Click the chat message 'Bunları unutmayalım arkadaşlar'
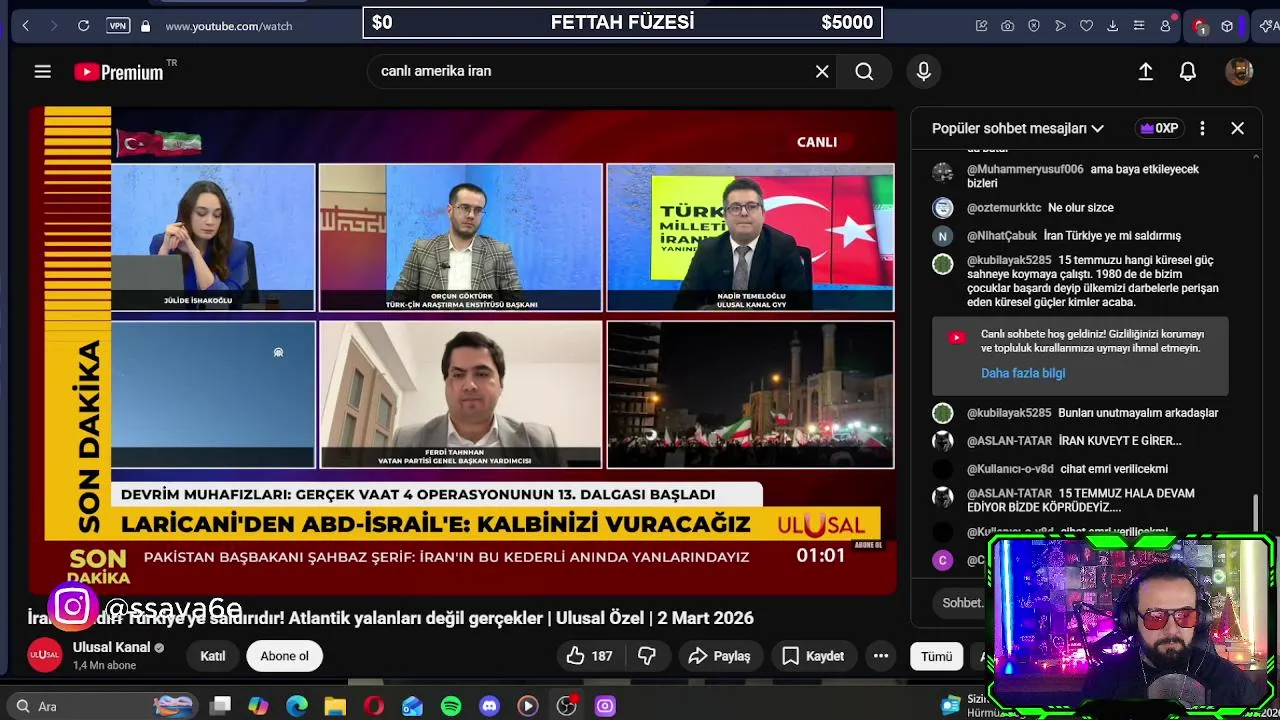The height and width of the screenshot is (720, 1280). click(x=1138, y=413)
